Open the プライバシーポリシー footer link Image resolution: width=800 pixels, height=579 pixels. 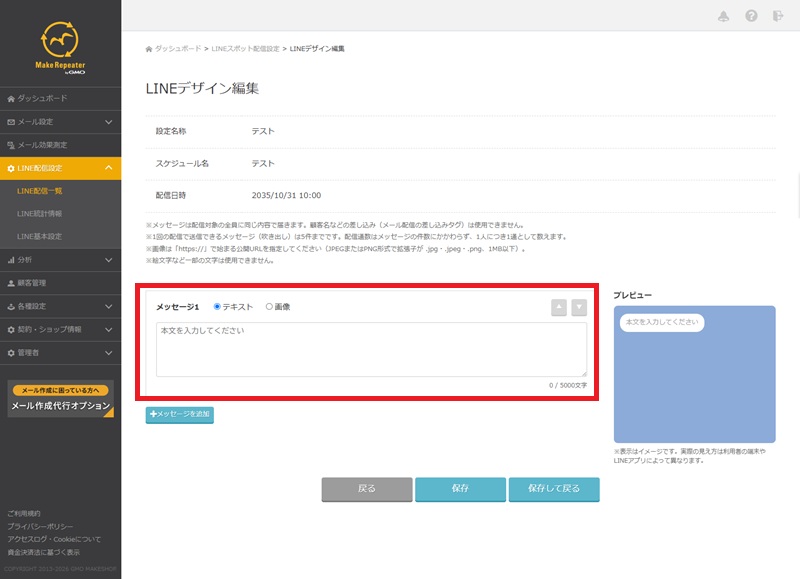coord(40,526)
